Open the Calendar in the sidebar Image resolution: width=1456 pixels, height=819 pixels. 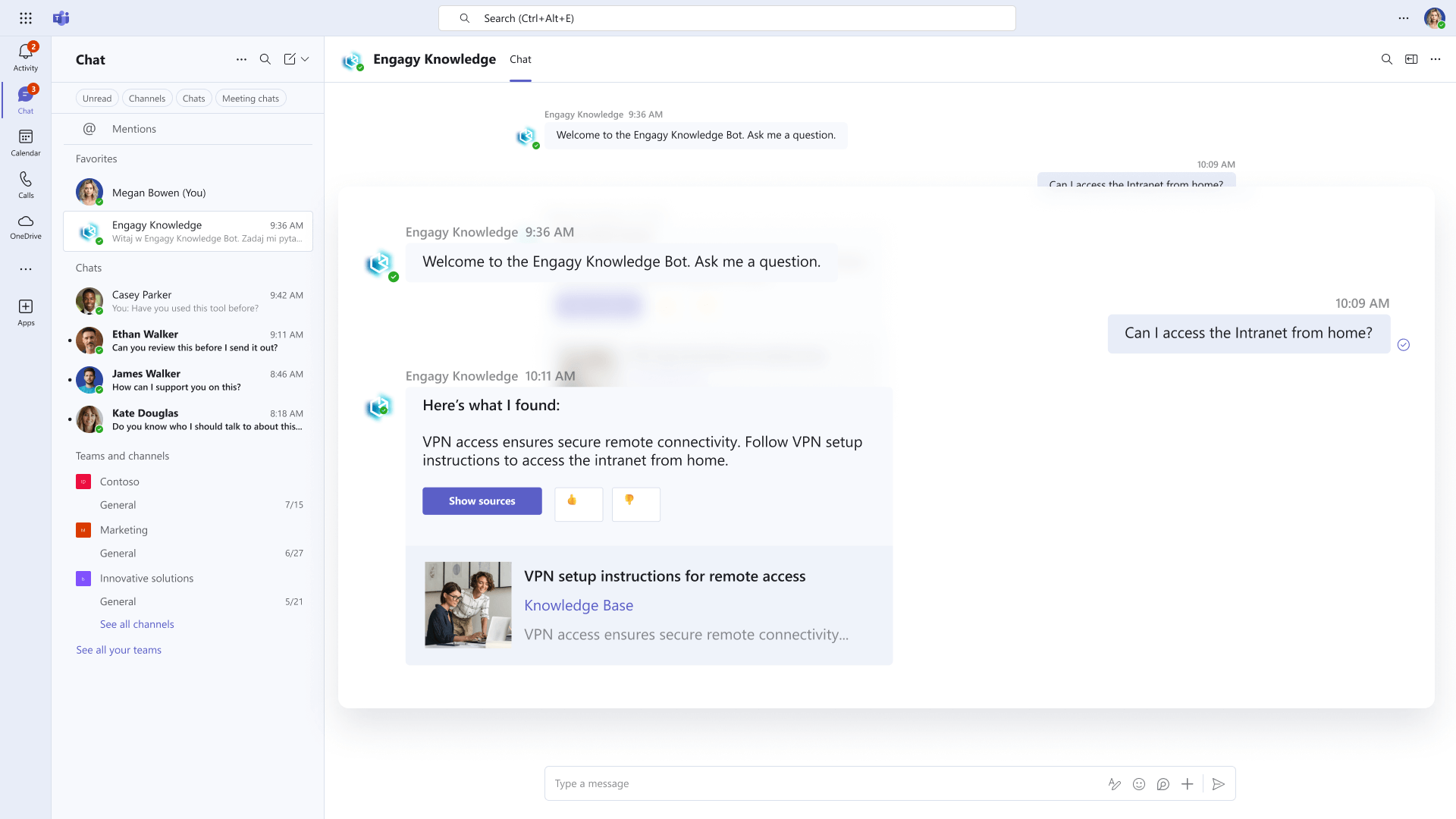(x=25, y=138)
